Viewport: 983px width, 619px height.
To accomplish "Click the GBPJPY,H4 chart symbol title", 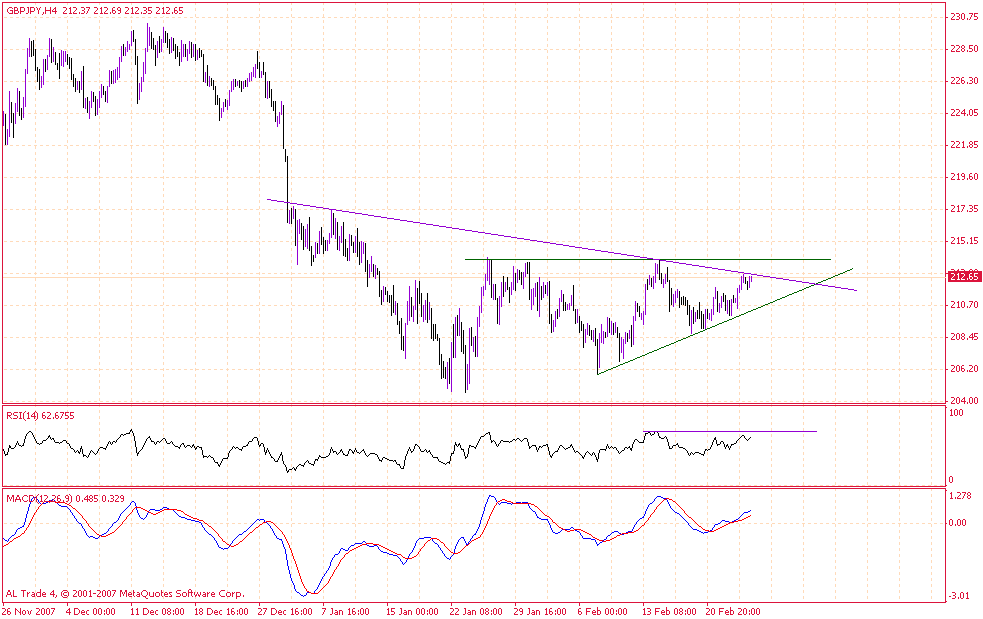I will click(34, 10).
